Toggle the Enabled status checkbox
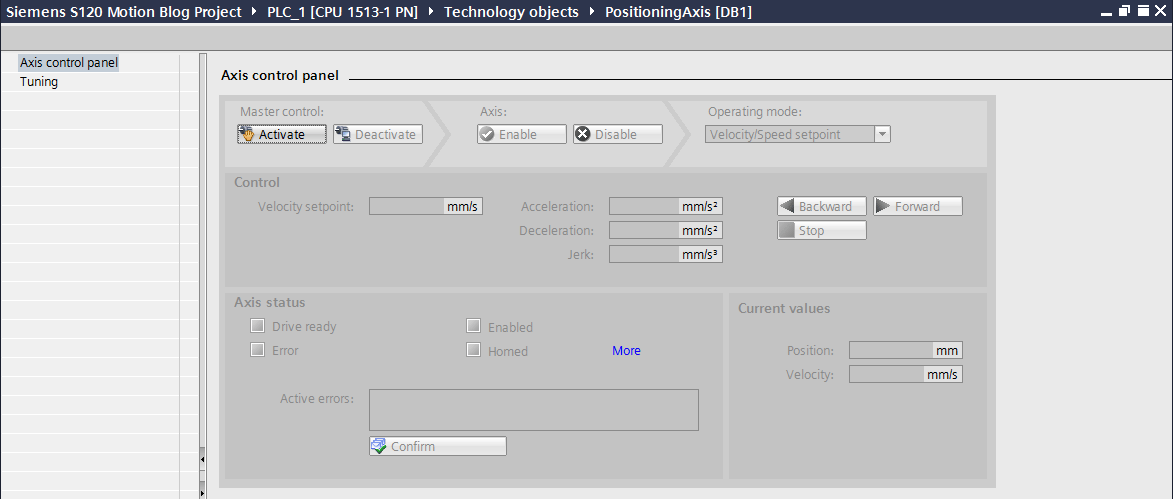Screen dimensions: 1173x499 [x=474, y=325]
